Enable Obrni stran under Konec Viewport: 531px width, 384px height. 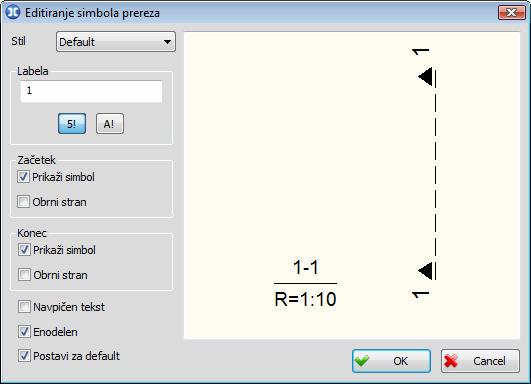24,275
